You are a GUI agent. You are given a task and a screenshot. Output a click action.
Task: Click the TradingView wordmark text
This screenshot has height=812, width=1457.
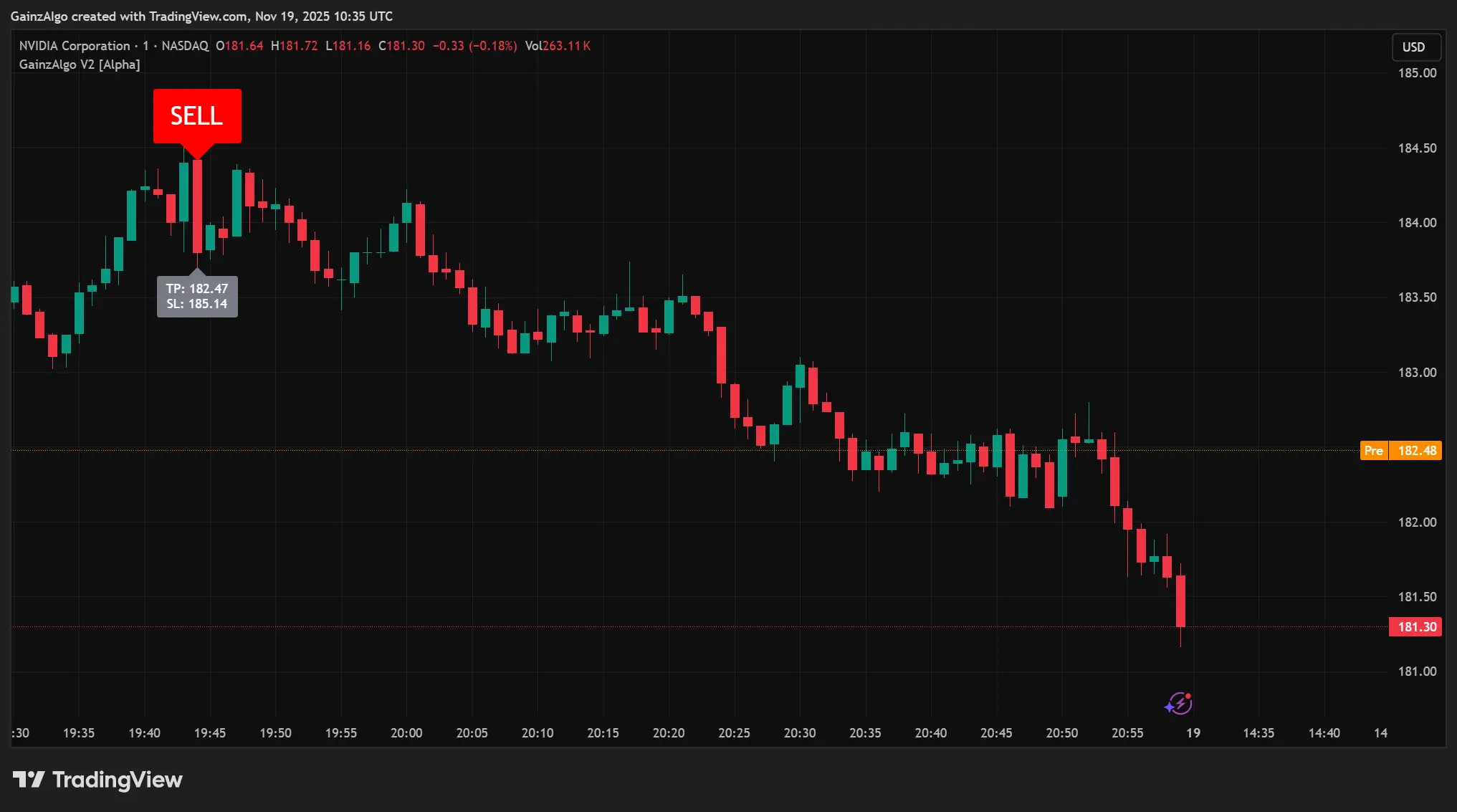pos(118,780)
